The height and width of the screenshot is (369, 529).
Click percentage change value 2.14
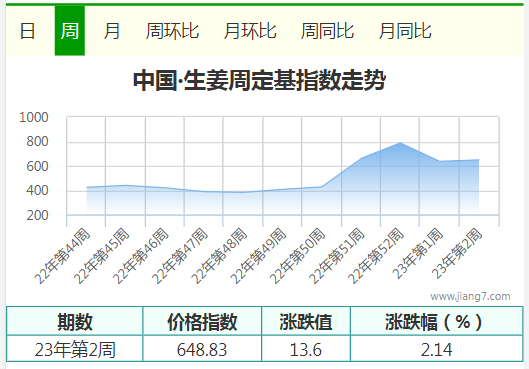tap(437, 349)
